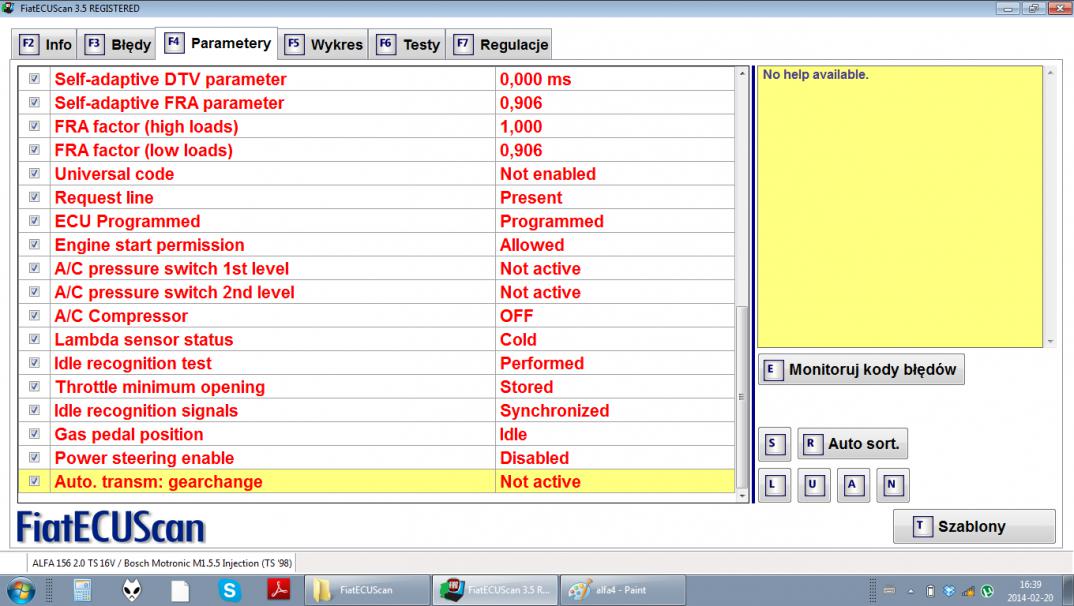
Task: Toggle A/C pressure switch 2nd level checkbox
Action: coord(34,292)
